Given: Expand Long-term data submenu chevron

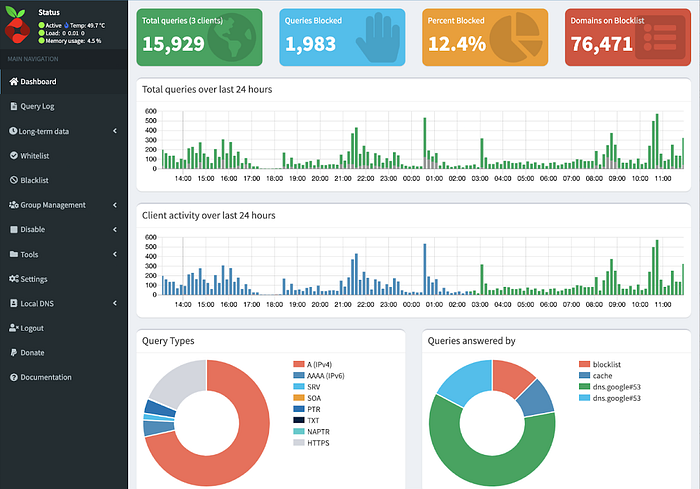Looking at the screenshot, I should coord(115,131).
